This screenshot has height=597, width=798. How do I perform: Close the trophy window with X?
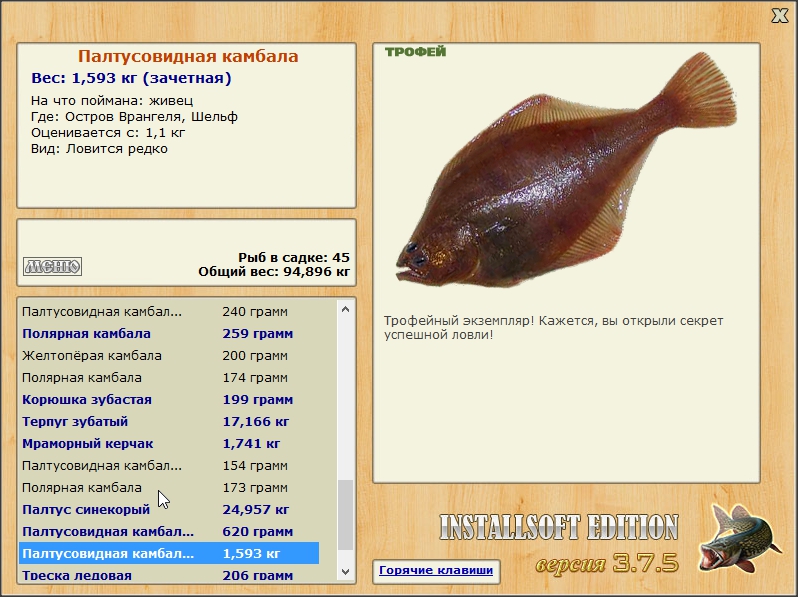coord(779,15)
